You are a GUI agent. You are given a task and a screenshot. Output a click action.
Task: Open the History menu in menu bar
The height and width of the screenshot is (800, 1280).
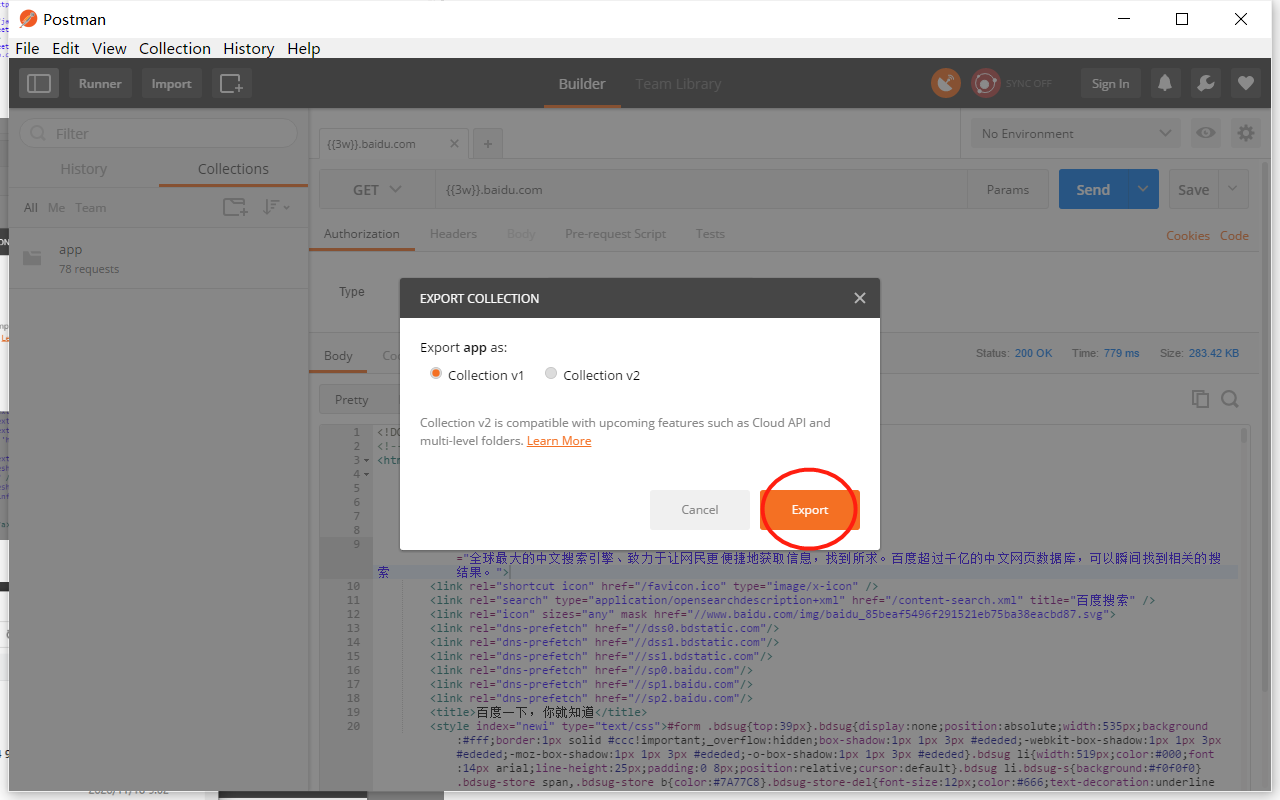coord(249,48)
